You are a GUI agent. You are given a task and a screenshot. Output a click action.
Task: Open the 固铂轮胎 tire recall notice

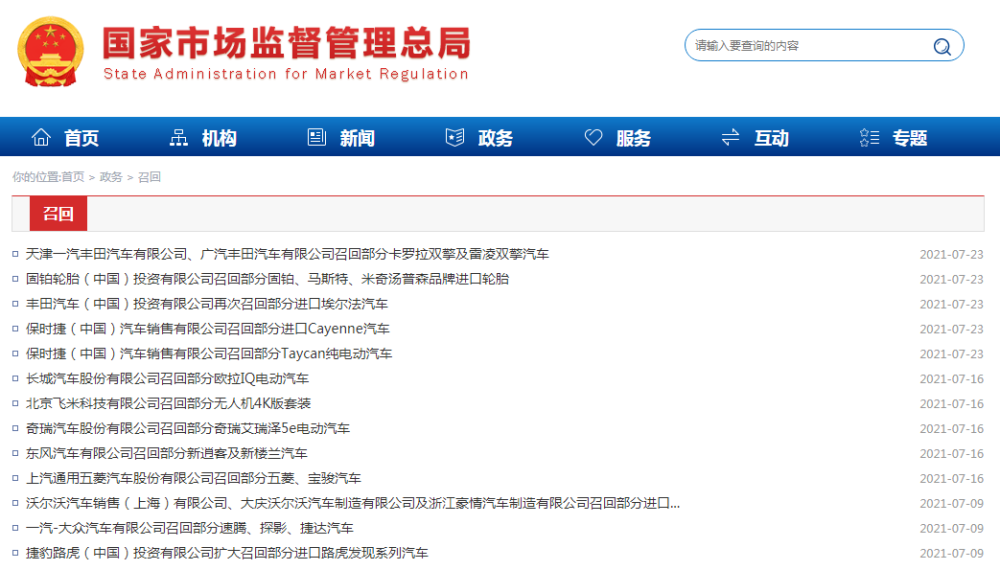(267, 279)
